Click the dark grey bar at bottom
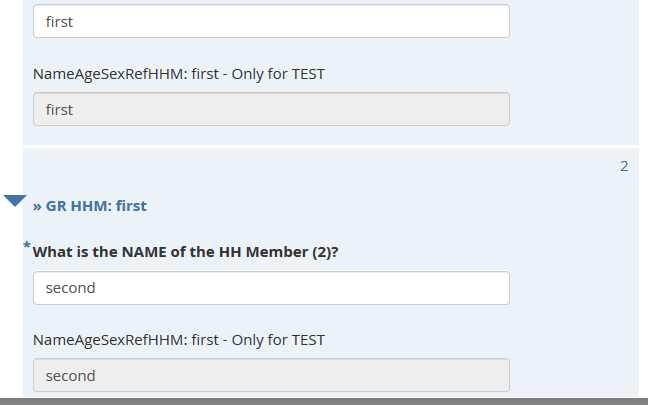Screen dimensions: 648x405 (x=324, y=401)
